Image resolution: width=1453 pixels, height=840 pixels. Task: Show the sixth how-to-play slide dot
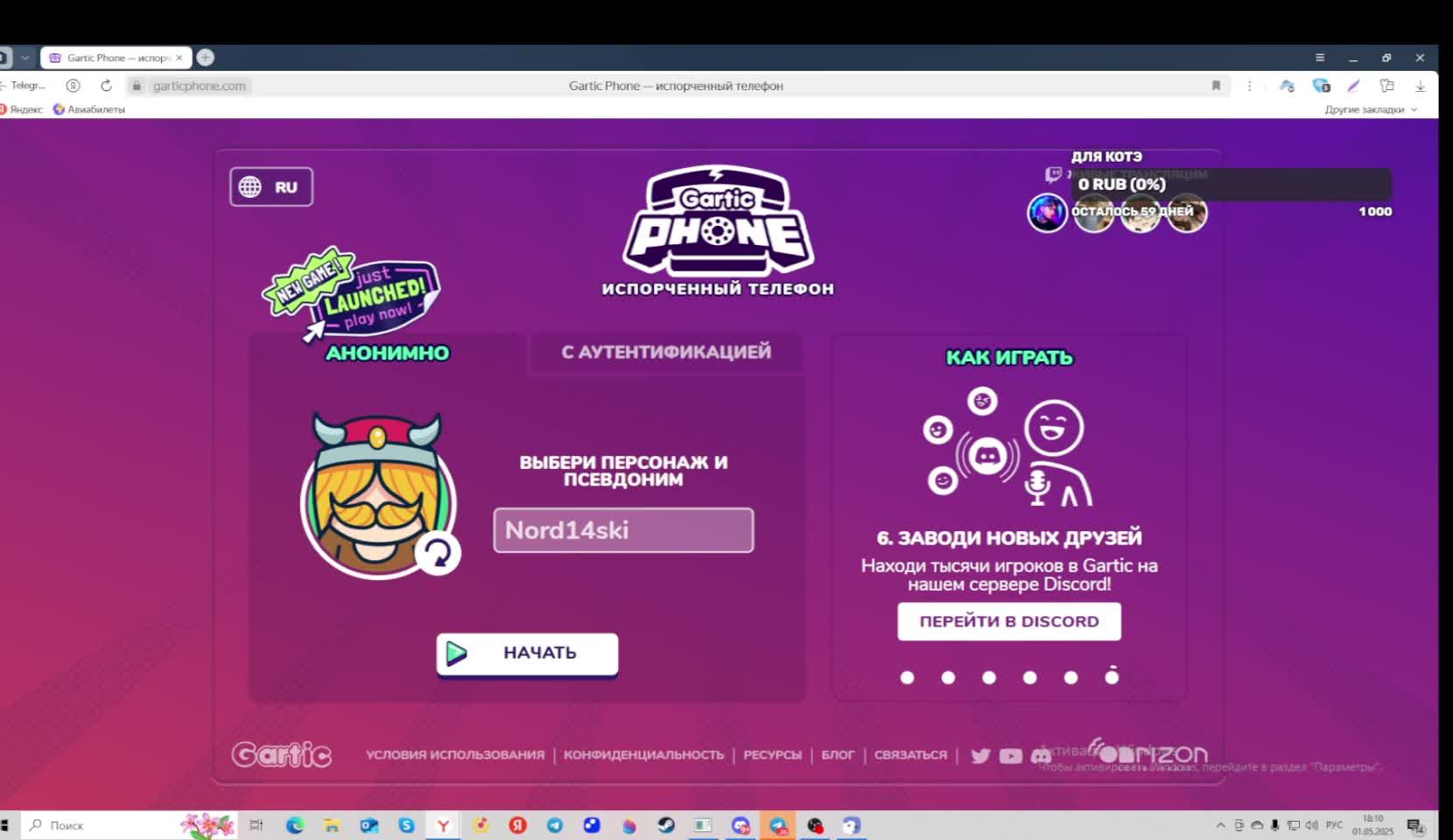tap(1112, 676)
